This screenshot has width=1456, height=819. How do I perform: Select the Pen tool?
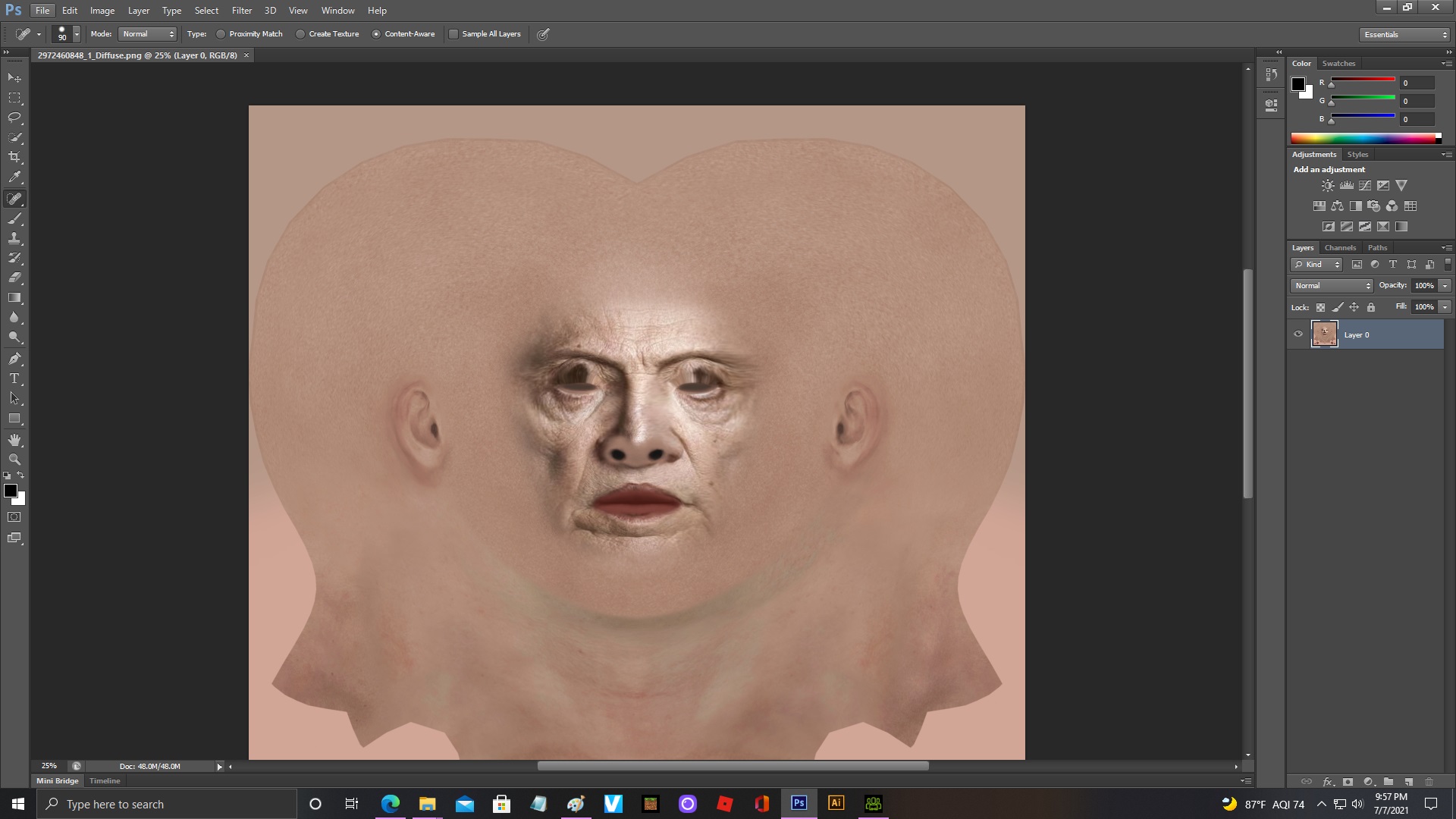(14, 359)
